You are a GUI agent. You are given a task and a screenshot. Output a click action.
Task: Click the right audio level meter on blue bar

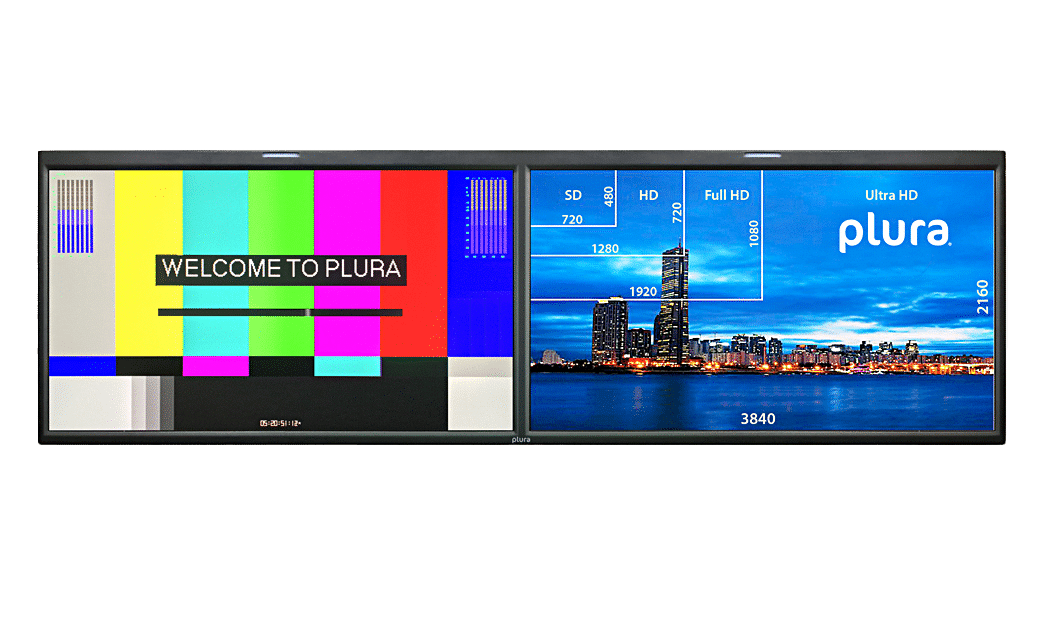coord(490,216)
